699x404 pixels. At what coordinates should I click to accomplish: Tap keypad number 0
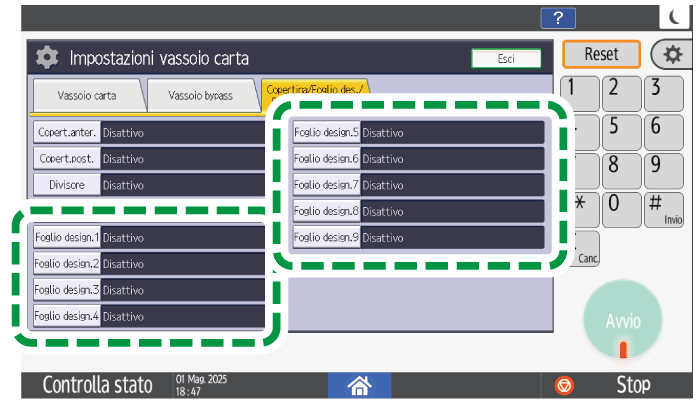[621, 210]
